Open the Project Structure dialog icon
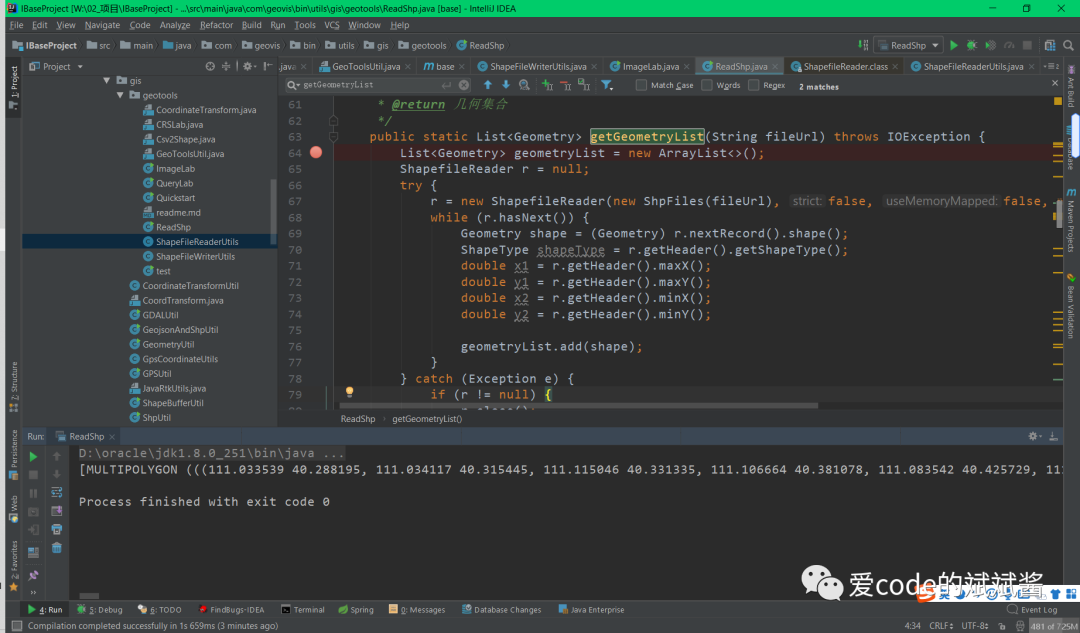 1050,45
